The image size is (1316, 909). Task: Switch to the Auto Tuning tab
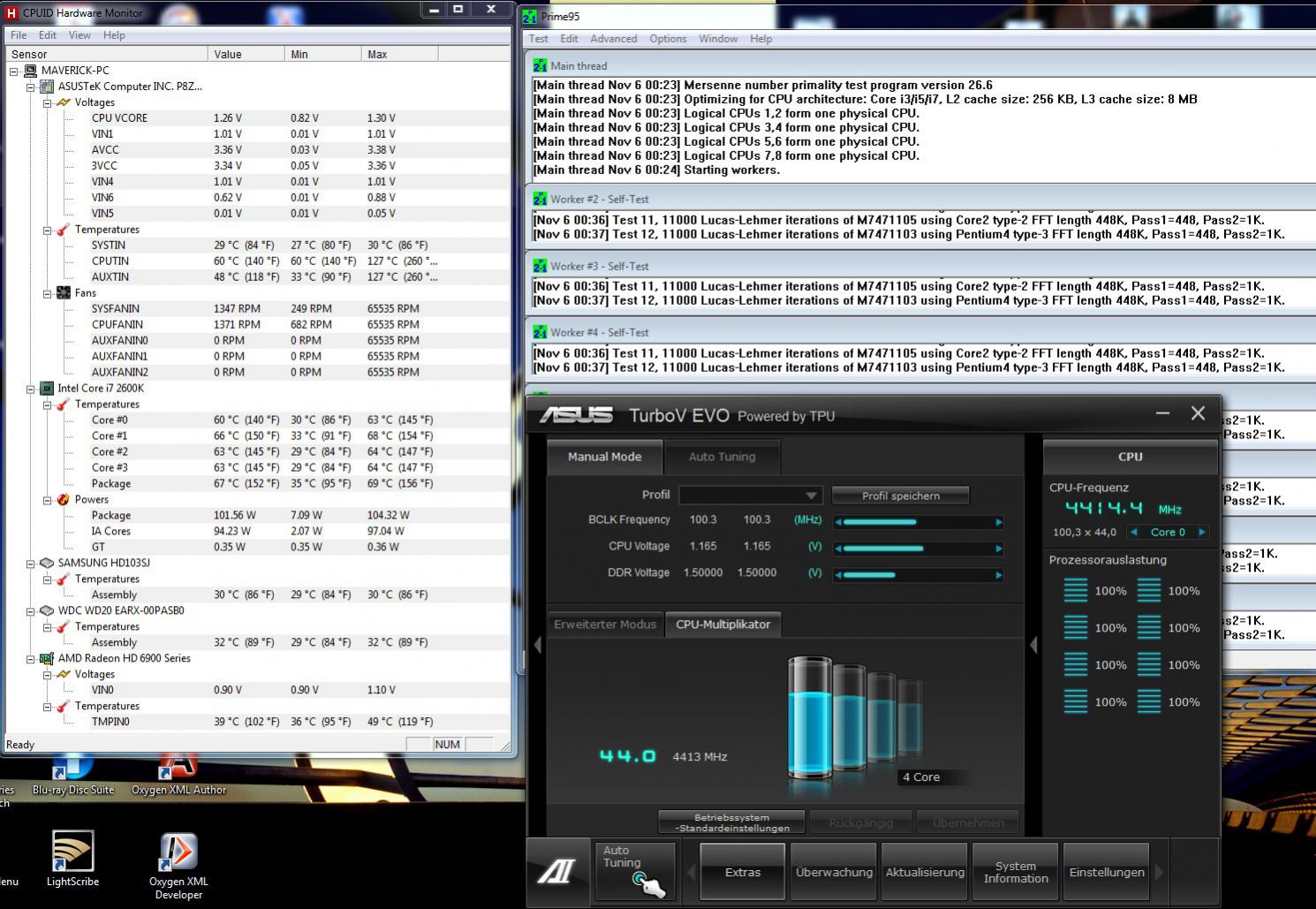pyautogui.click(x=722, y=457)
